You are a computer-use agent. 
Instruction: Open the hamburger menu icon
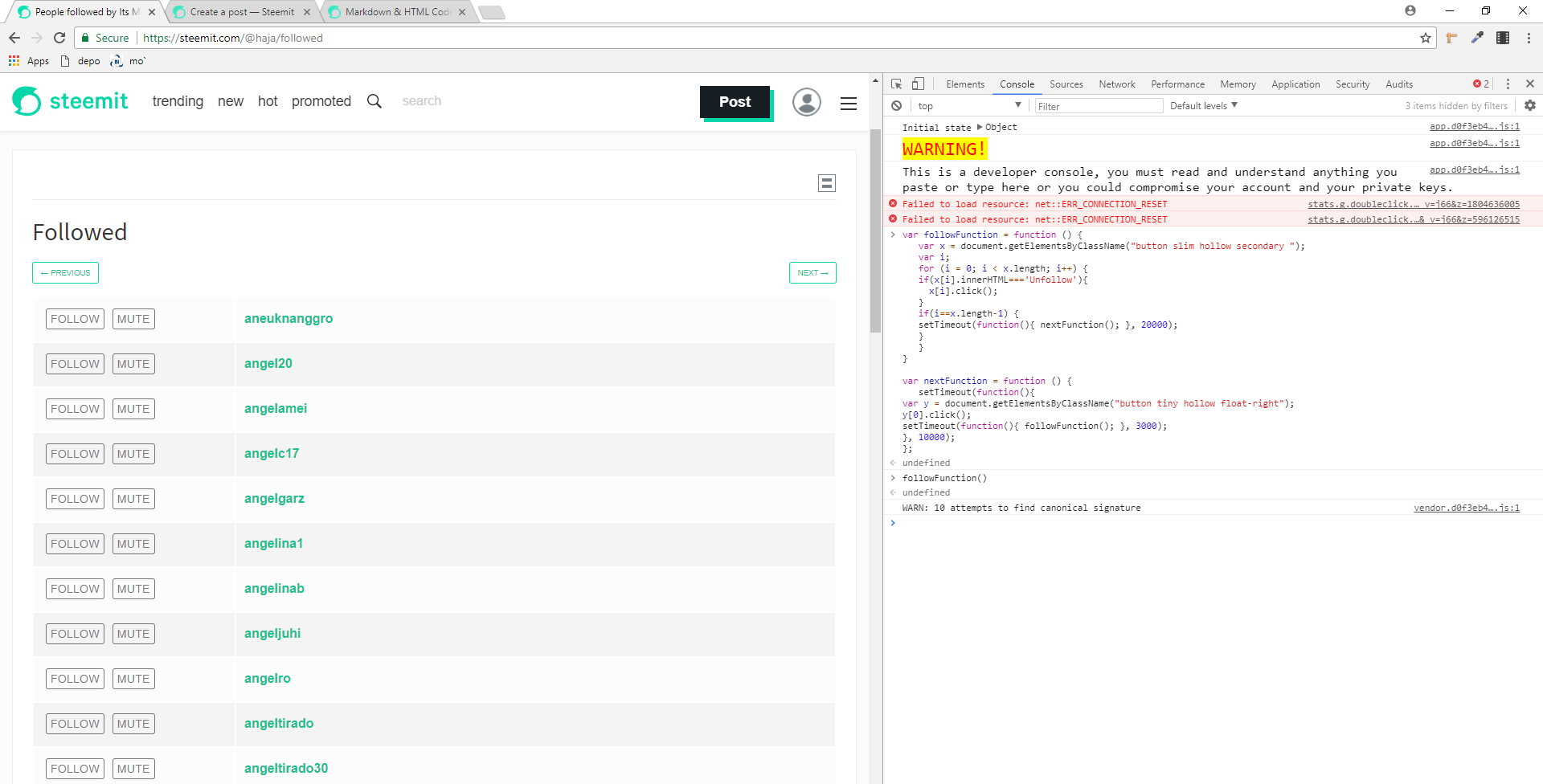[x=849, y=103]
